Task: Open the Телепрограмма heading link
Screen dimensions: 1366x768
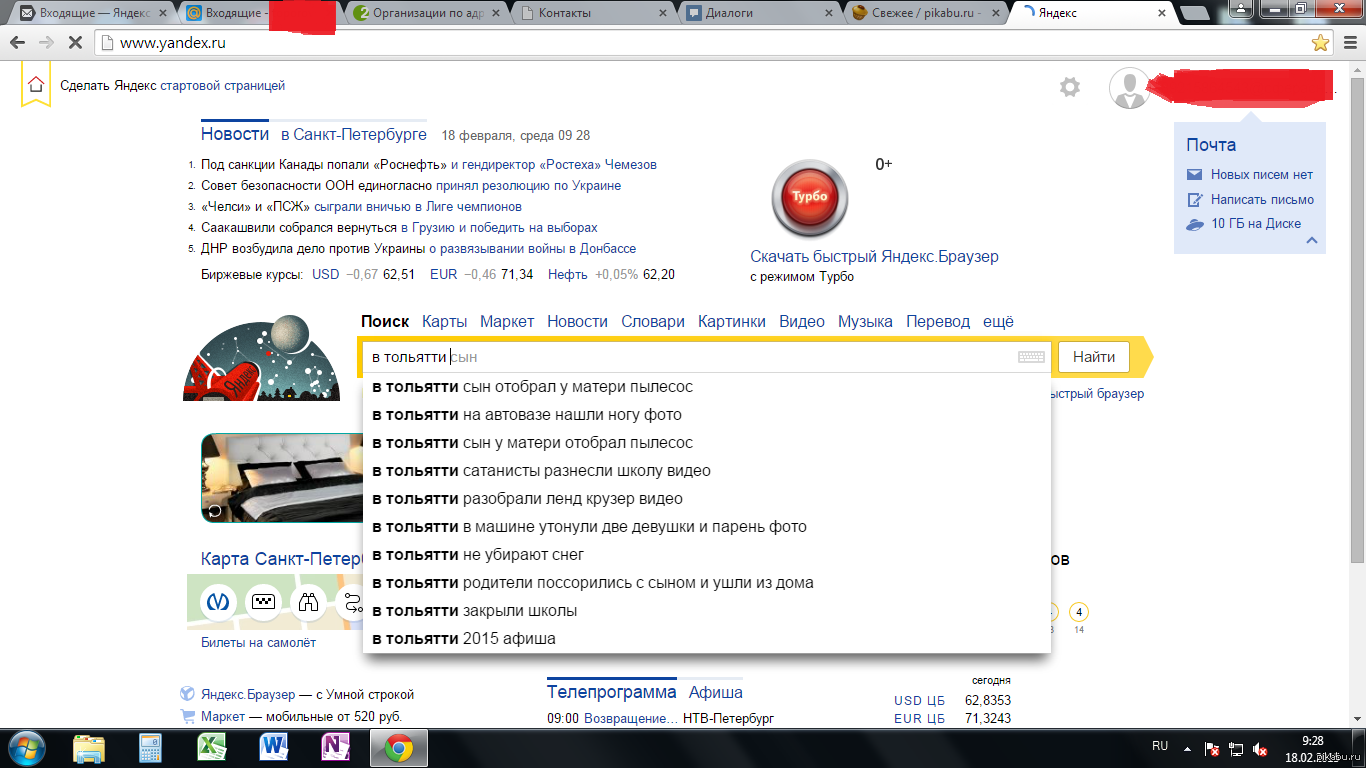Action: 611,692
